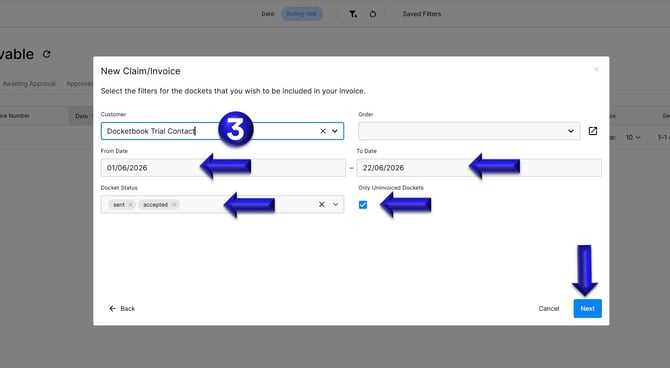The width and height of the screenshot is (670, 368).
Task: Reset filters icon in top bar
Action: (x=373, y=14)
